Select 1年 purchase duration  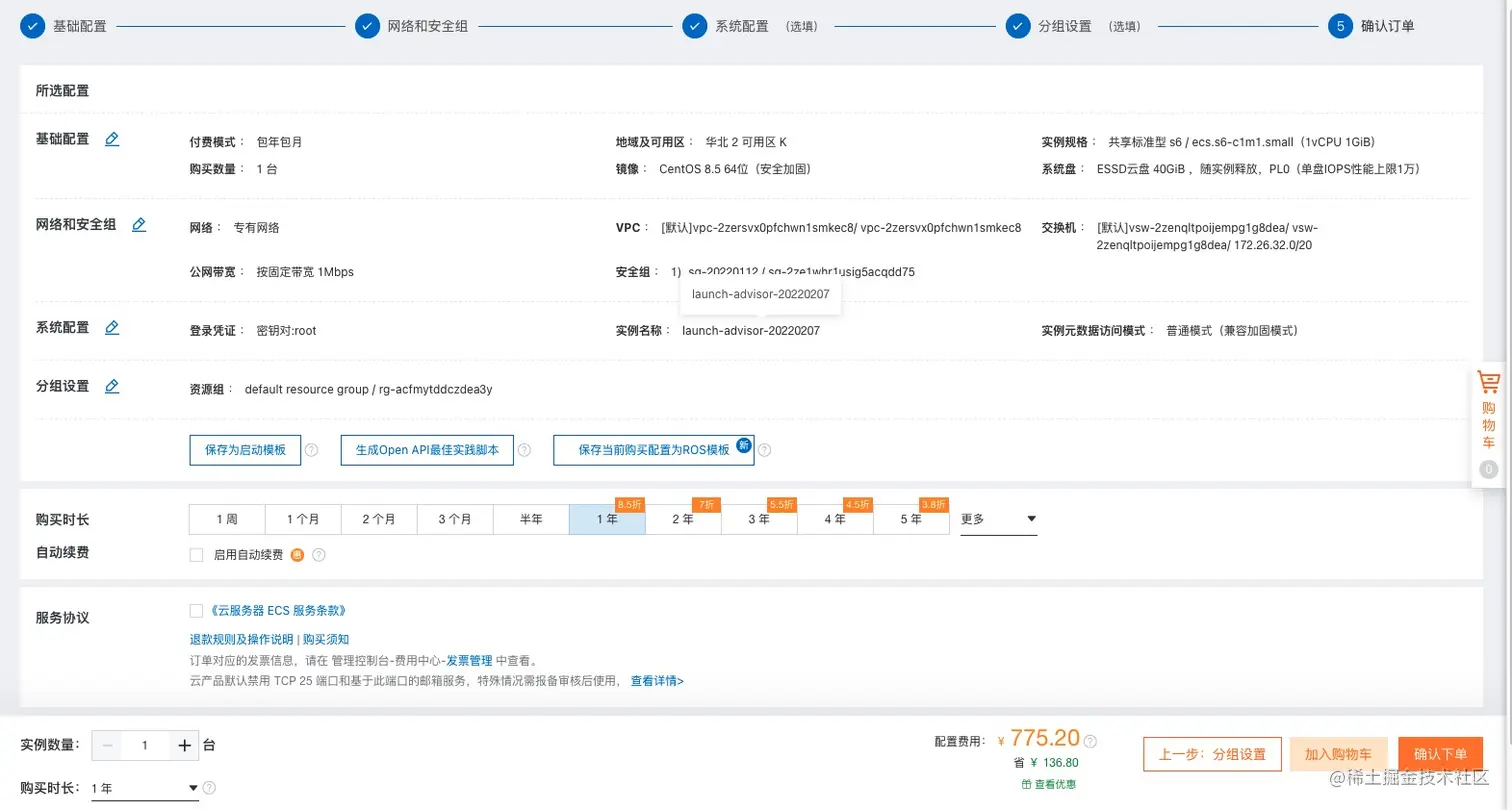607,519
